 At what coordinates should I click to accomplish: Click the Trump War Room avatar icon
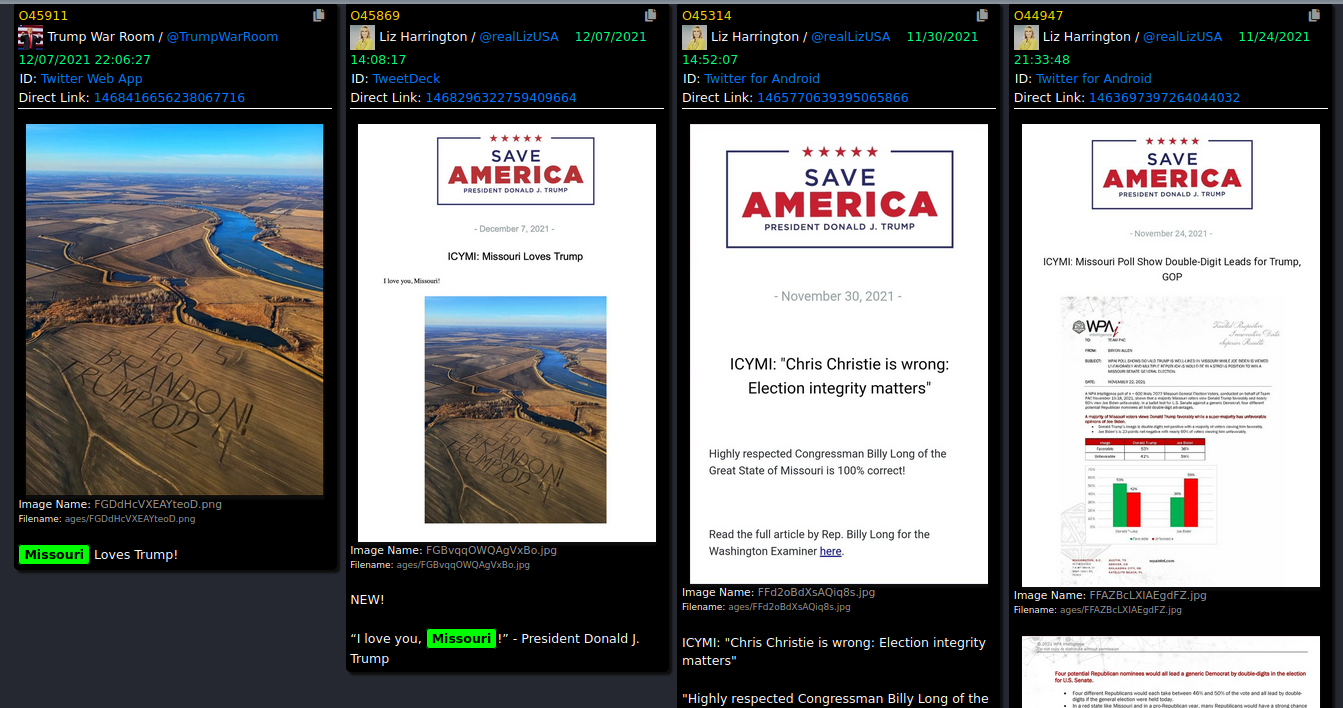point(30,37)
